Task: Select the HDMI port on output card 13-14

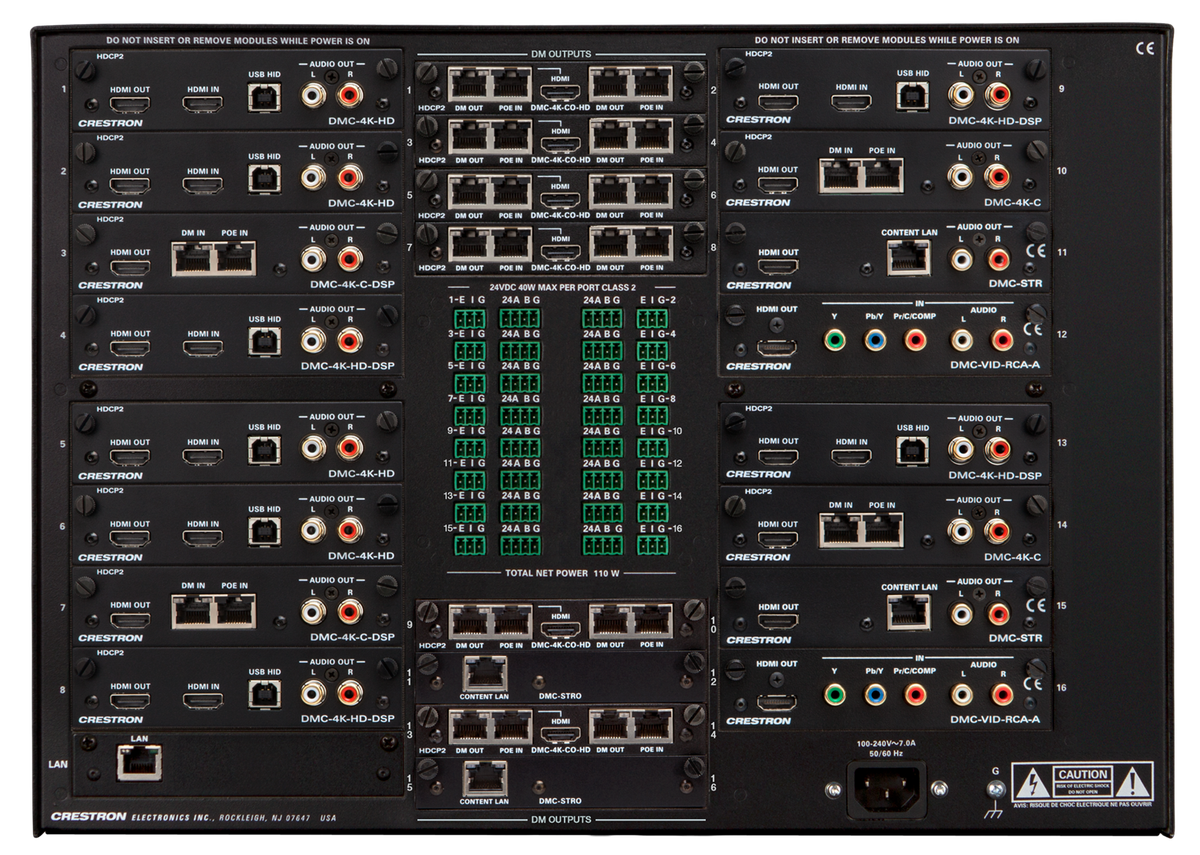Action: (560, 733)
